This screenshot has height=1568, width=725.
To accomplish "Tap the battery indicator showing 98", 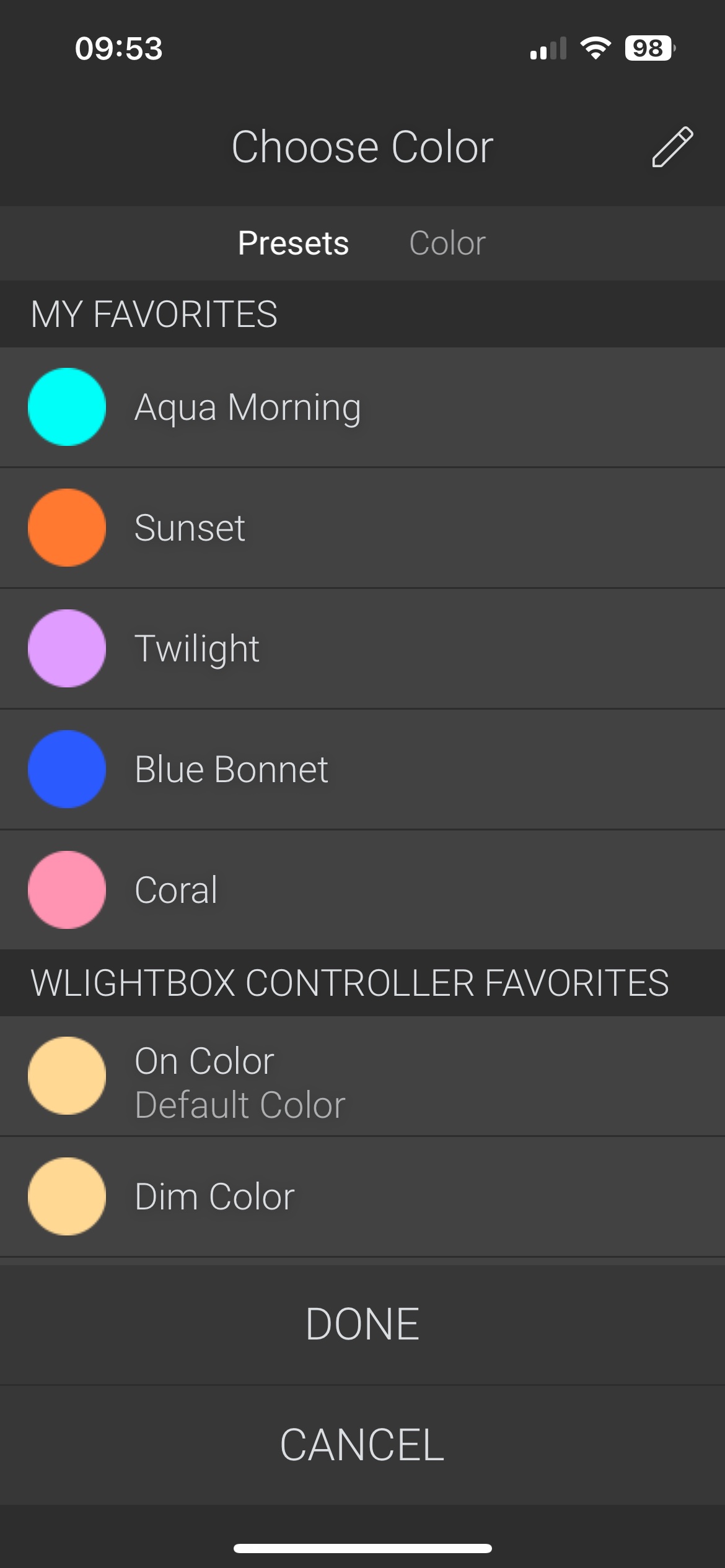I will pyautogui.click(x=650, y=48).
